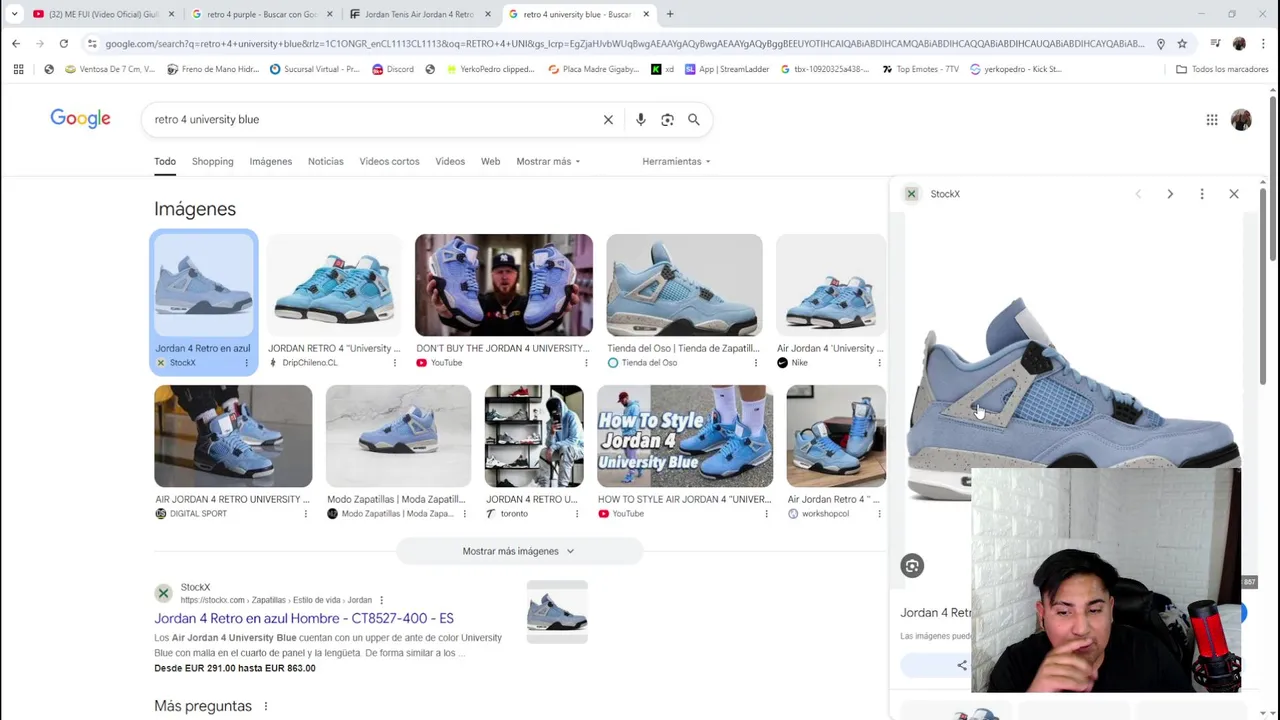Open the Ventosa De 7 Cm bookmark
The height and width of the screenshot is (720, 1280).
point(110,69)
